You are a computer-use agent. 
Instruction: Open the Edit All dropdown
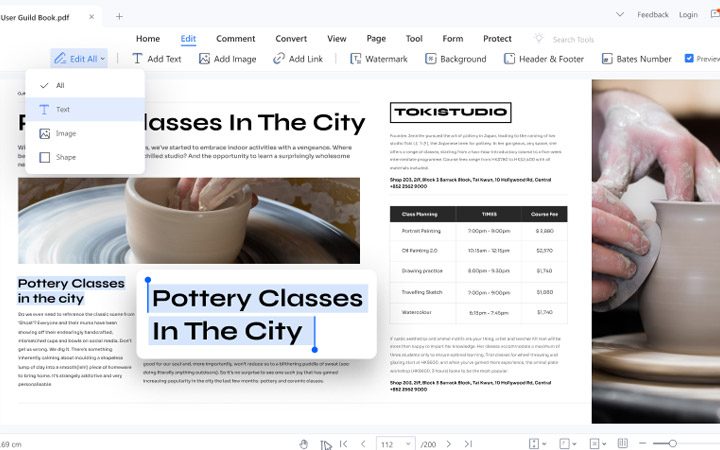pos(79,59)
